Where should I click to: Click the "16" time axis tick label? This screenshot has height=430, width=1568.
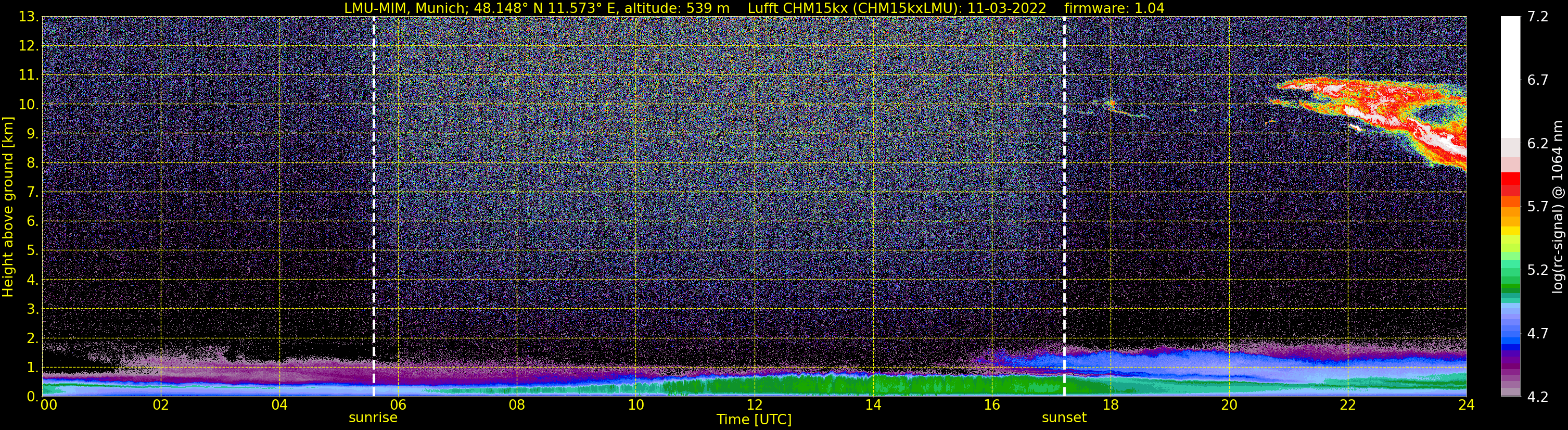click(991, 404)
